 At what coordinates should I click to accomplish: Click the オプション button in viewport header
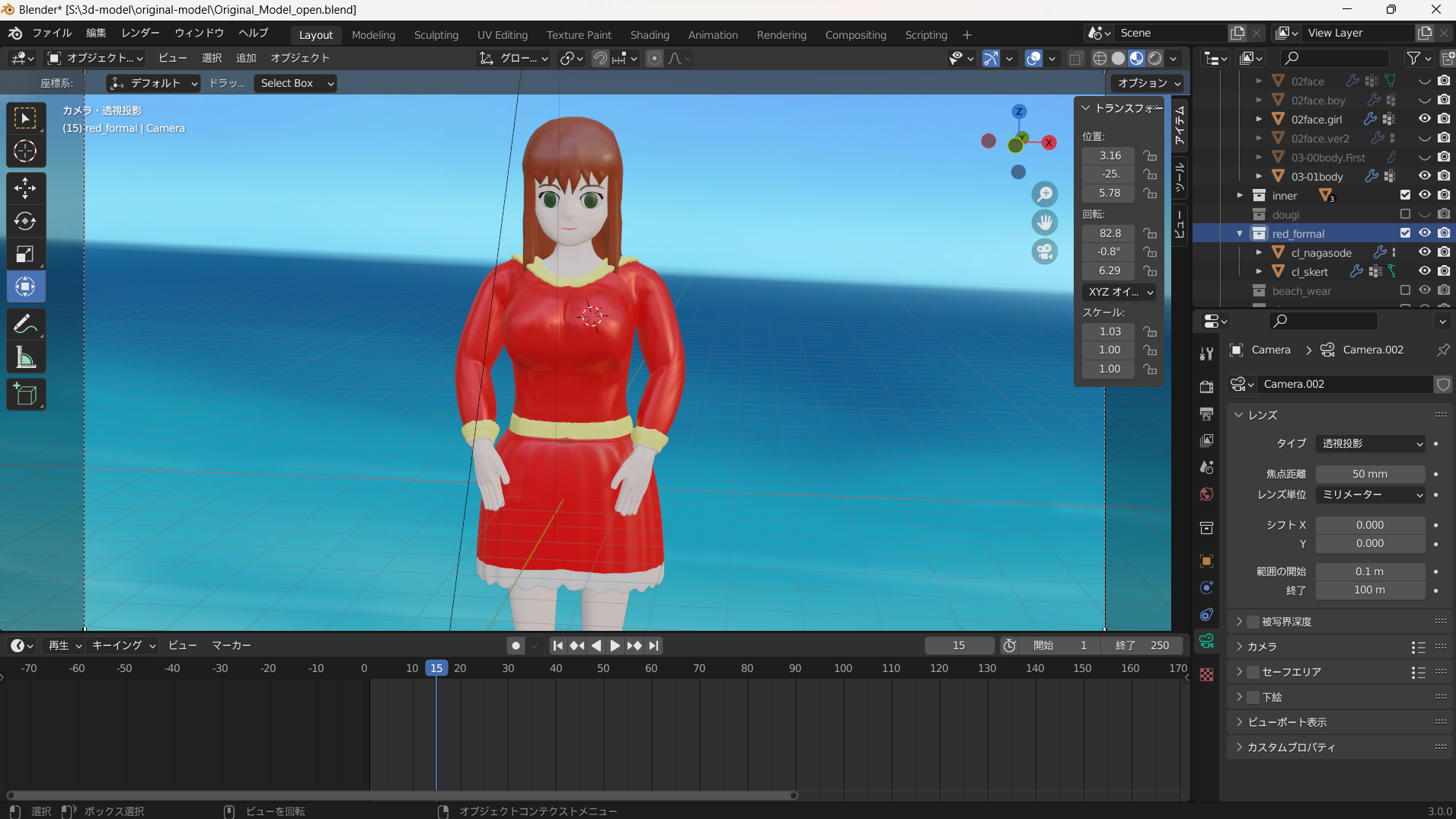pos(1147,83)
